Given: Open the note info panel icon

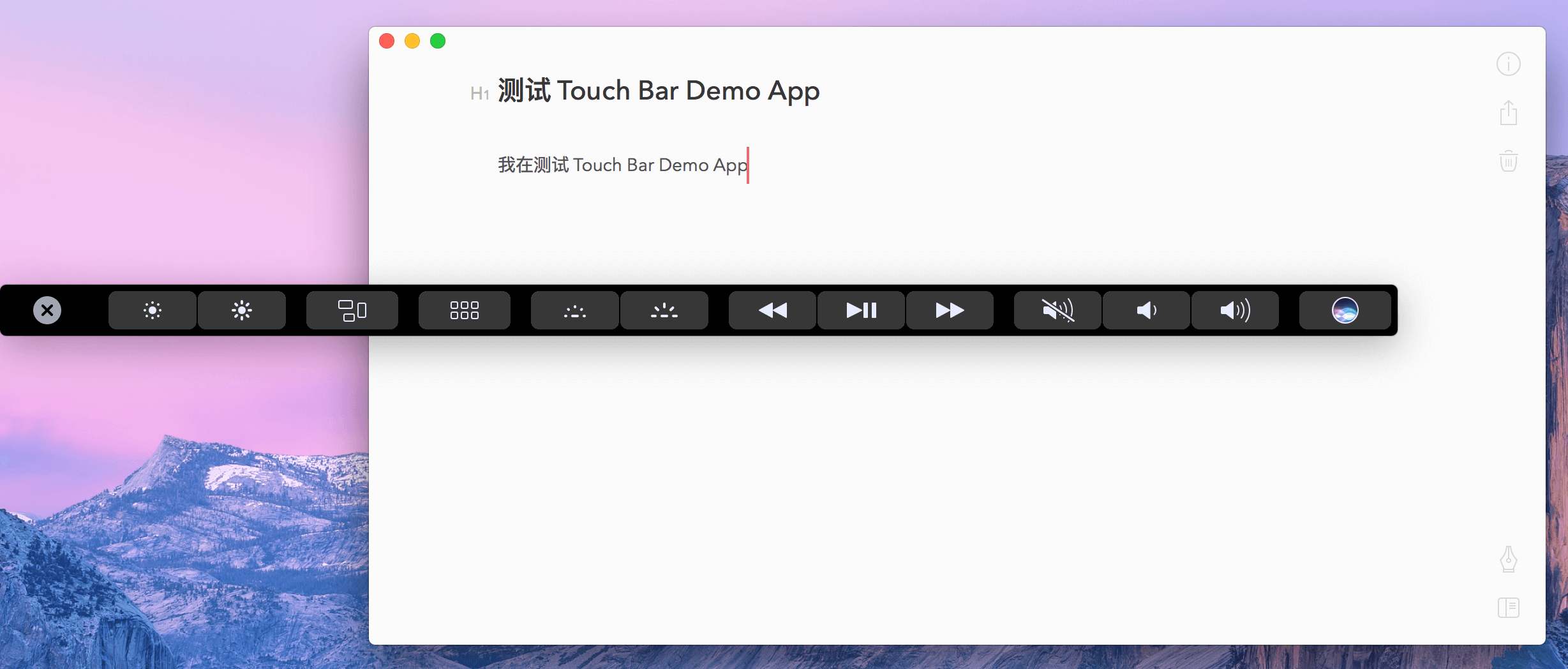Looking at the screenshot, I should click(1509, 64).
